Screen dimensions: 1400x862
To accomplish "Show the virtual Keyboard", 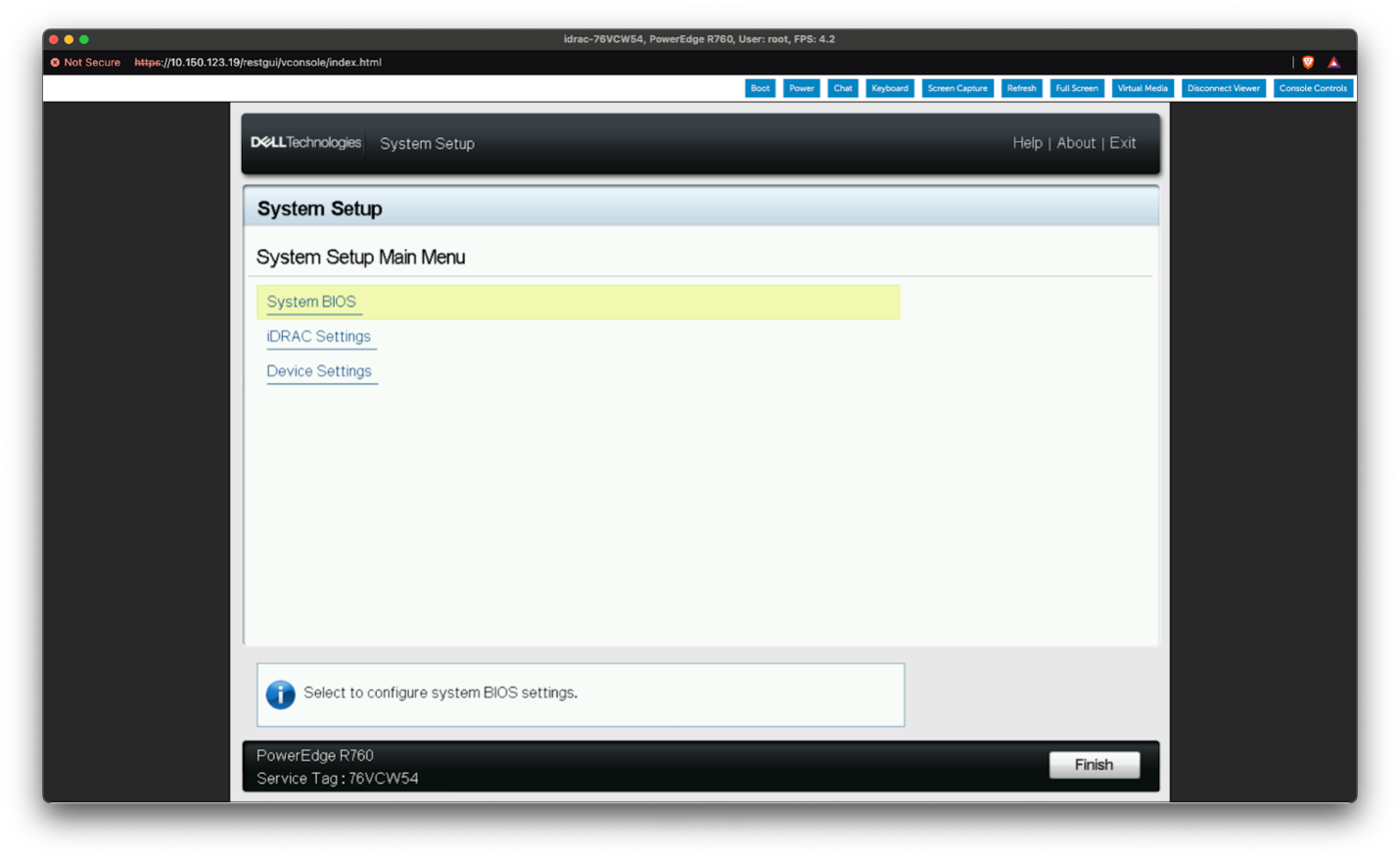I will coord(889,88).
